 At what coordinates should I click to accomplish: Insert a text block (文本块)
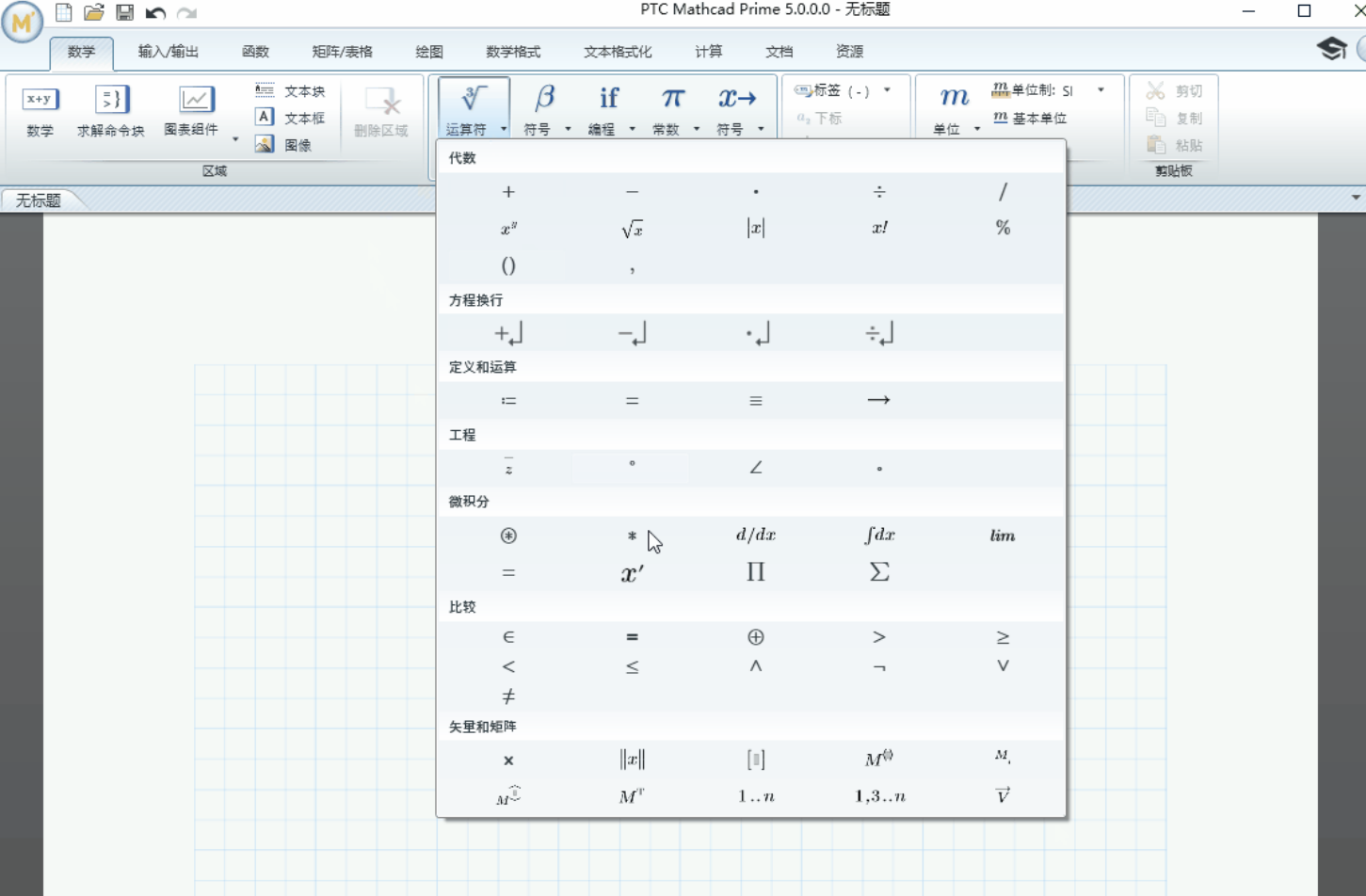pyautogui.click(x=290, y=90)
